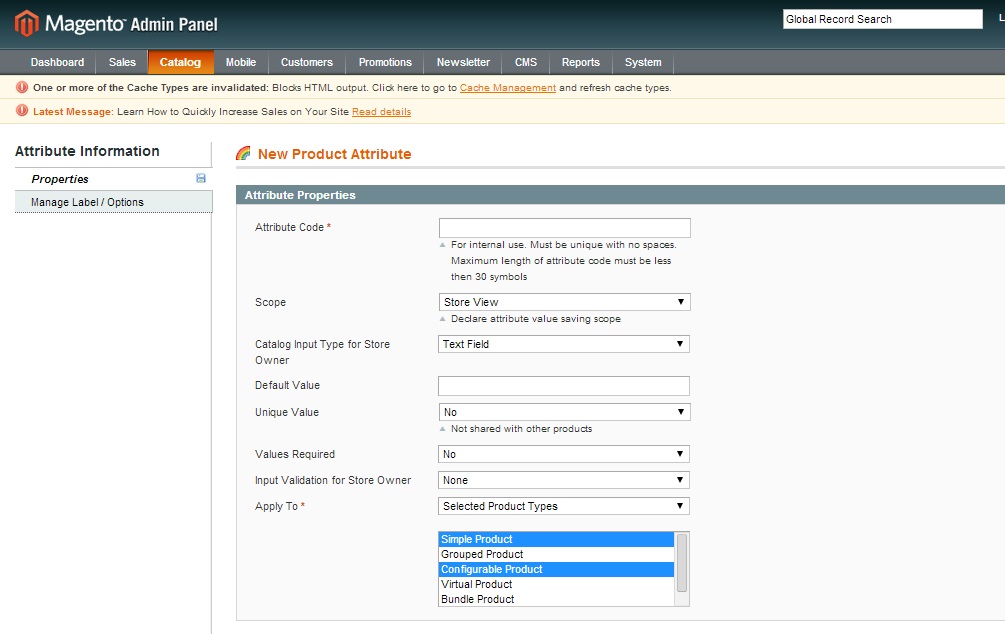Open the Scope dropdown
This screenshot has width=1005, height=634.
[x=564, y=302]
